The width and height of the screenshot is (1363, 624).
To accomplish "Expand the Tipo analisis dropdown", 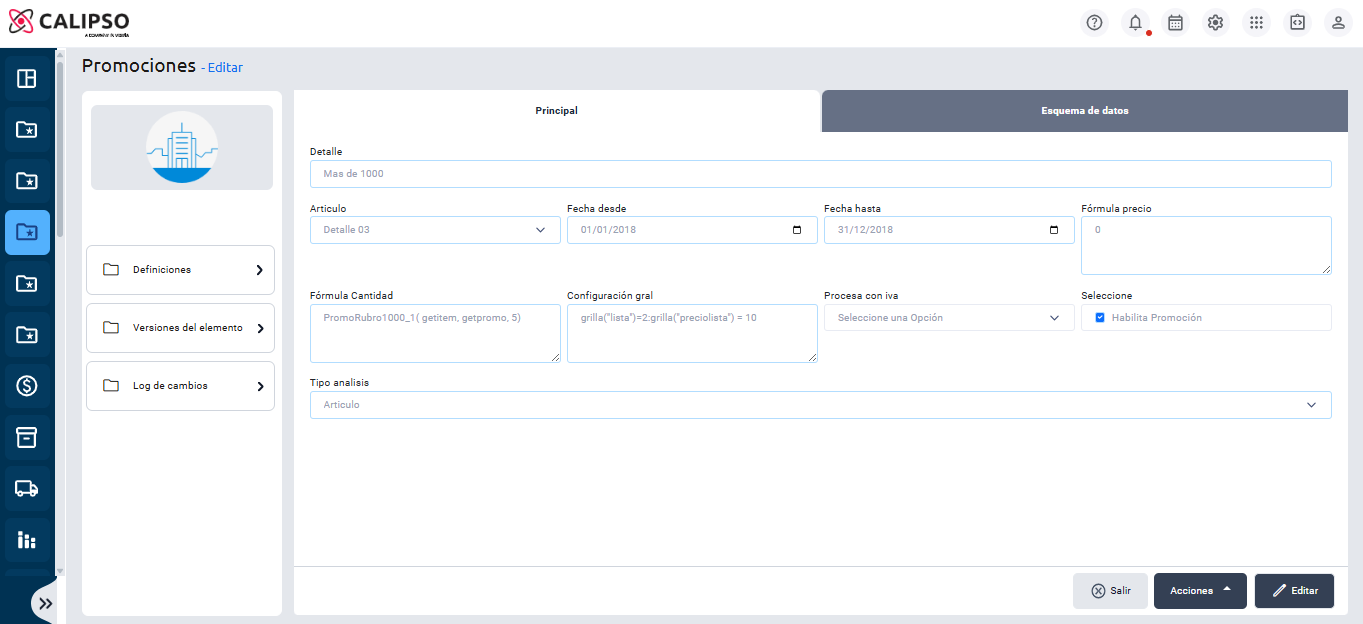I will [x=820, y=405].
